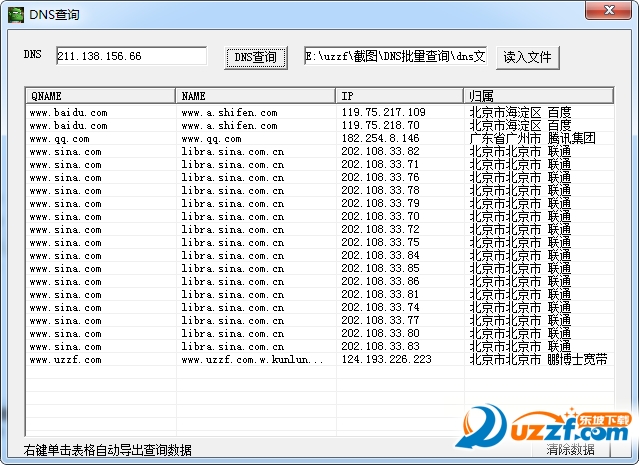Click the 清除数据 button
This screenshot has width=639, height=465.
(571, 449)
